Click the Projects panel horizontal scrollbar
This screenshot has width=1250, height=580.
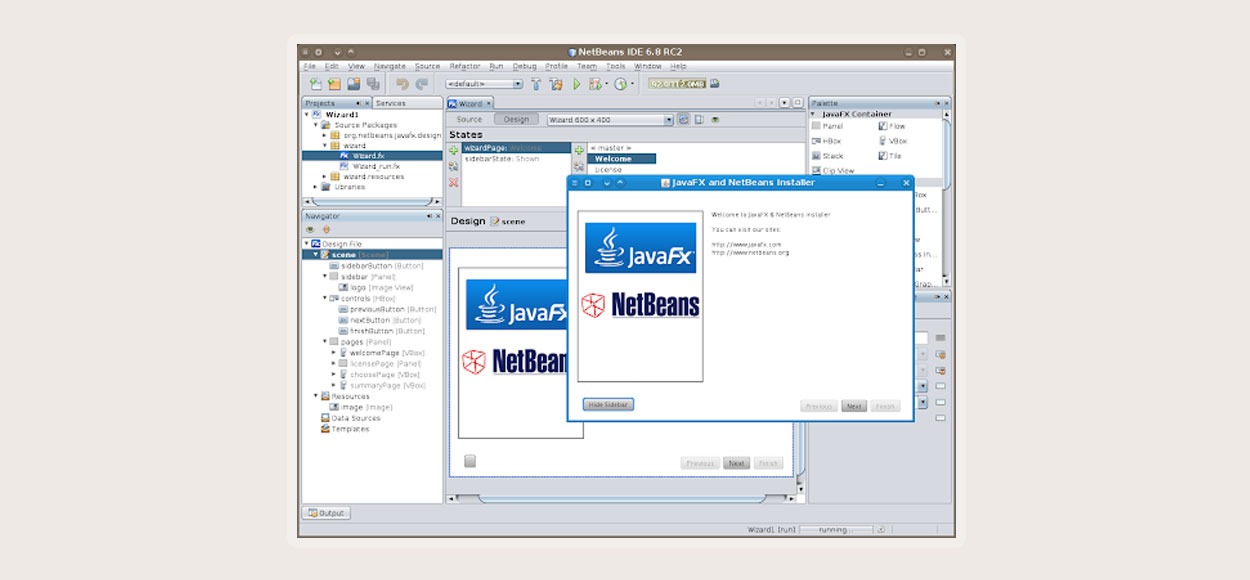point(372,202)
